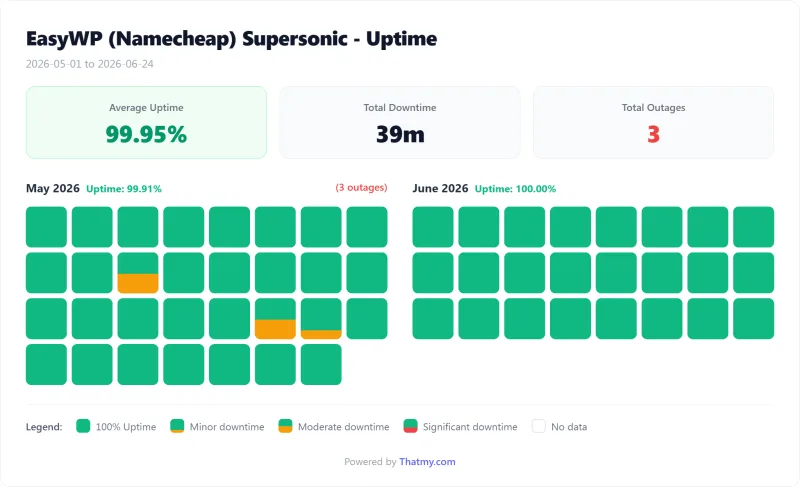Click the 'Uptime: 100.00%' June label
800x487 pixels.
(515, 189)
